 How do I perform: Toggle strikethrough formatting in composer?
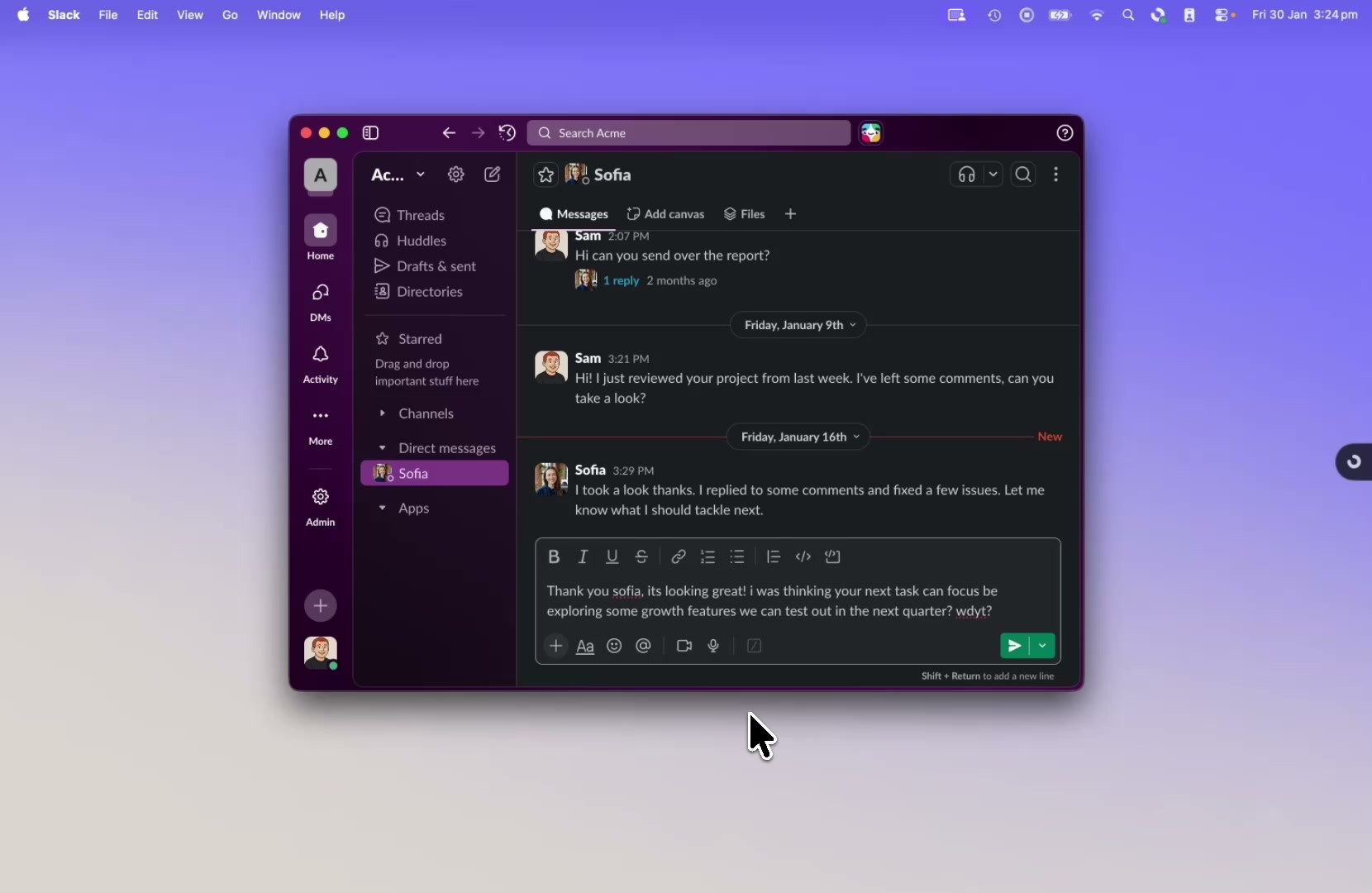pos(642,557)
